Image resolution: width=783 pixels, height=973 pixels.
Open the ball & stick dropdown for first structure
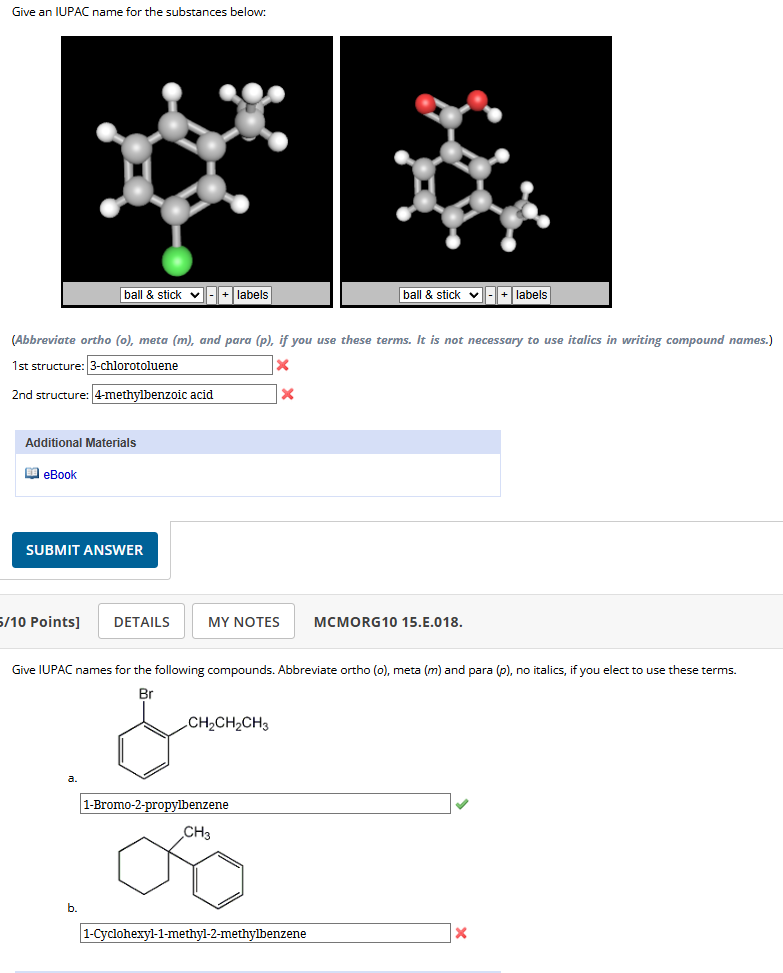tap(161, 294)
